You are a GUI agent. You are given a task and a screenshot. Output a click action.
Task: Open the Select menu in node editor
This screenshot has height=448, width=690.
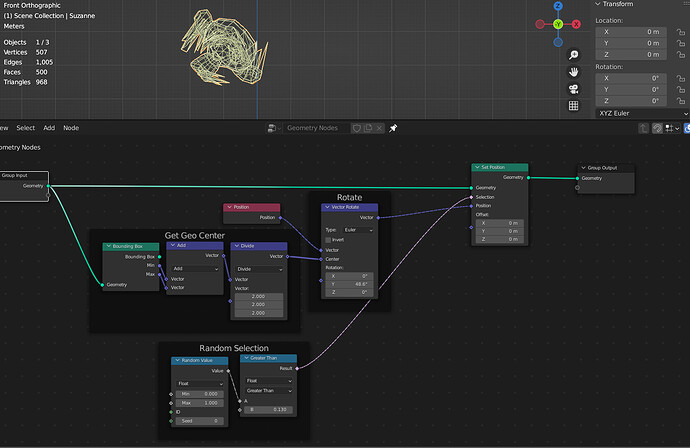tap(26, 128)
